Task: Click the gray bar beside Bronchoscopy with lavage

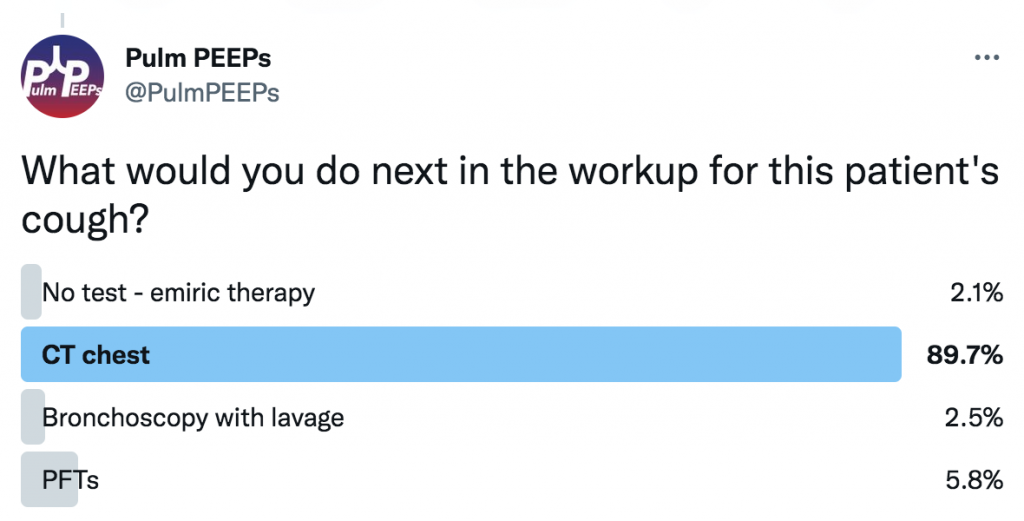Action: tap(33, 417)
